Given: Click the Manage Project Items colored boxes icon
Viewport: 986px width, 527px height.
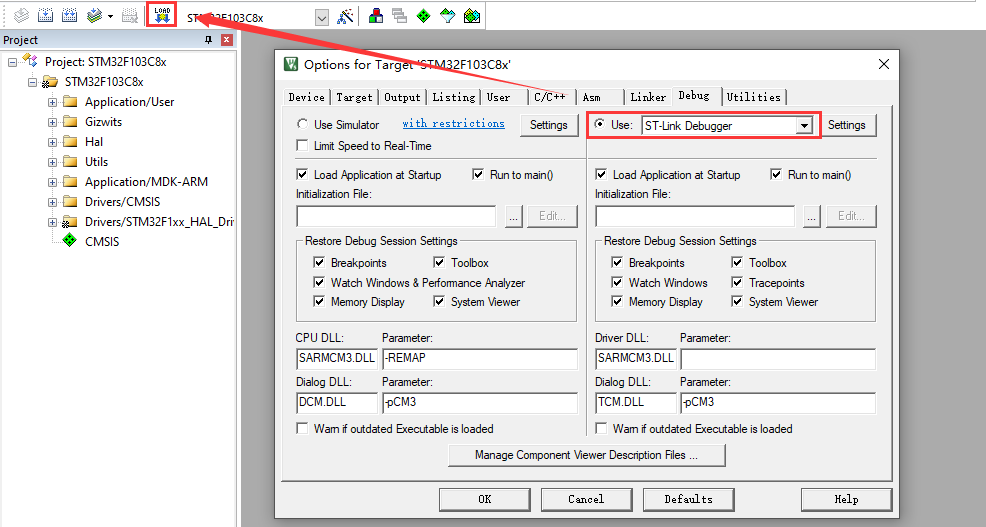Looking at the screenshot, I should [376, 16].
